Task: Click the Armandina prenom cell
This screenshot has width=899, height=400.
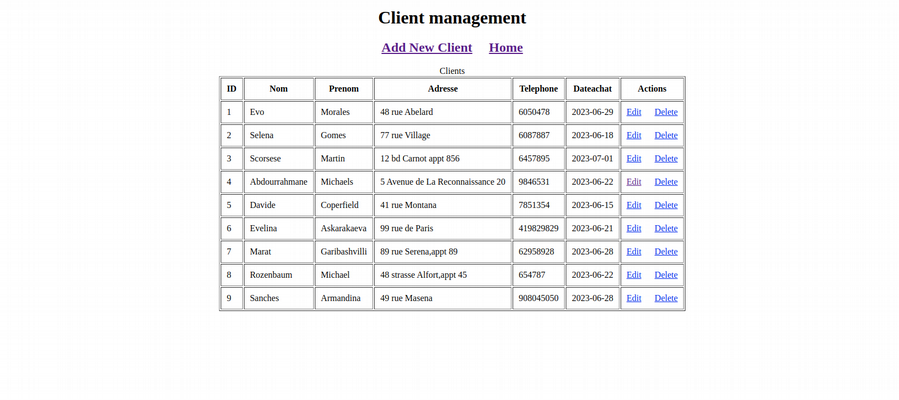Action: 344,298
